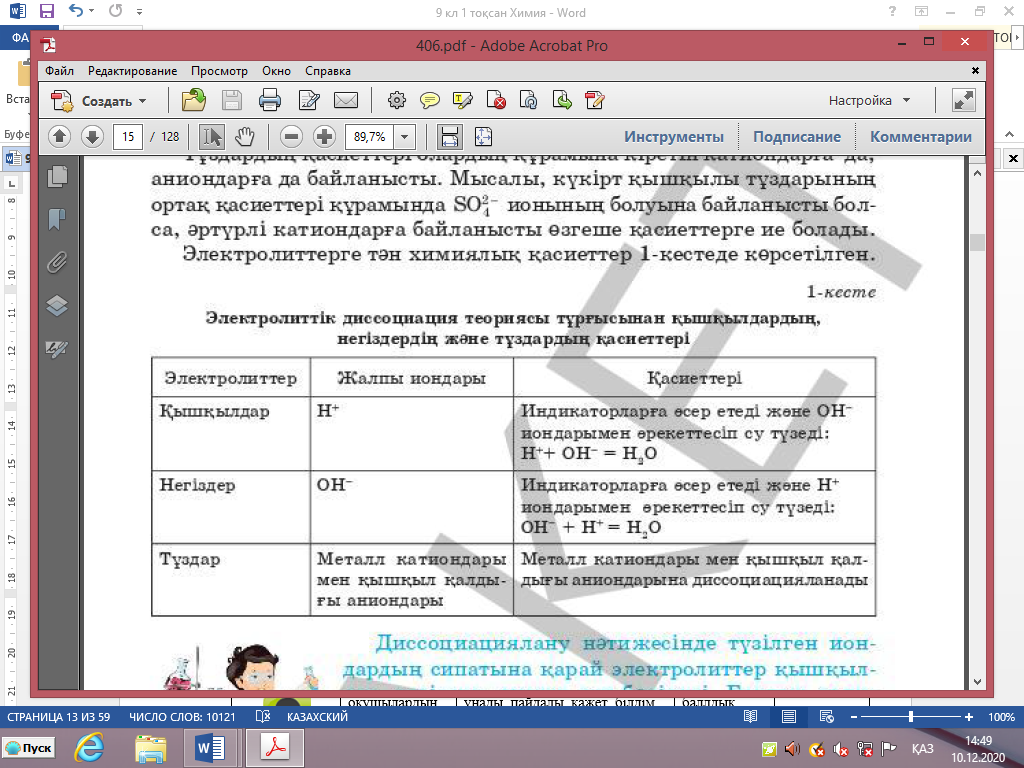Click Word status КАЗАХСКИЙ language

coord(317,716)
